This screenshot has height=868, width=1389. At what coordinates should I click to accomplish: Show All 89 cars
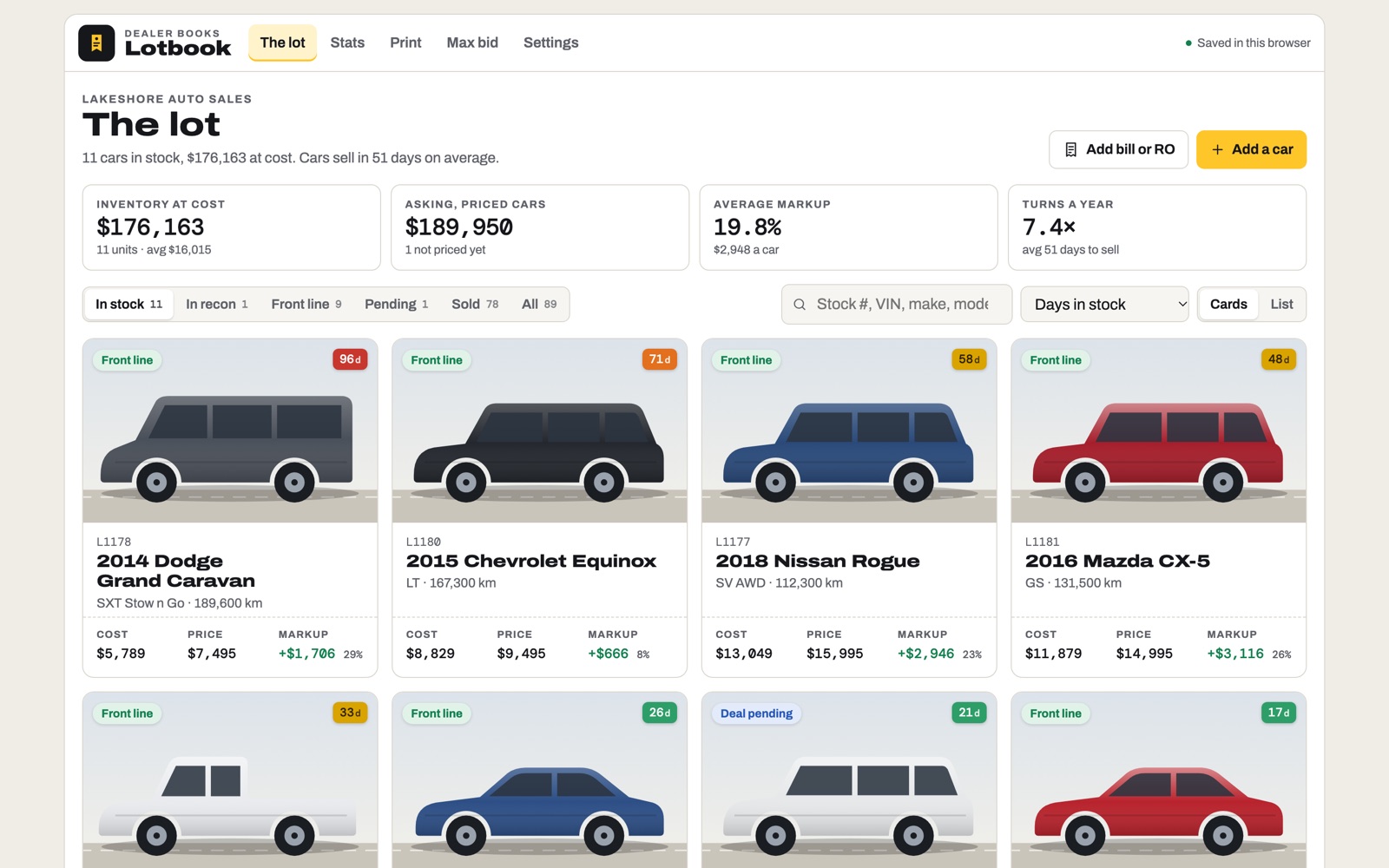[x=539, y=304]
